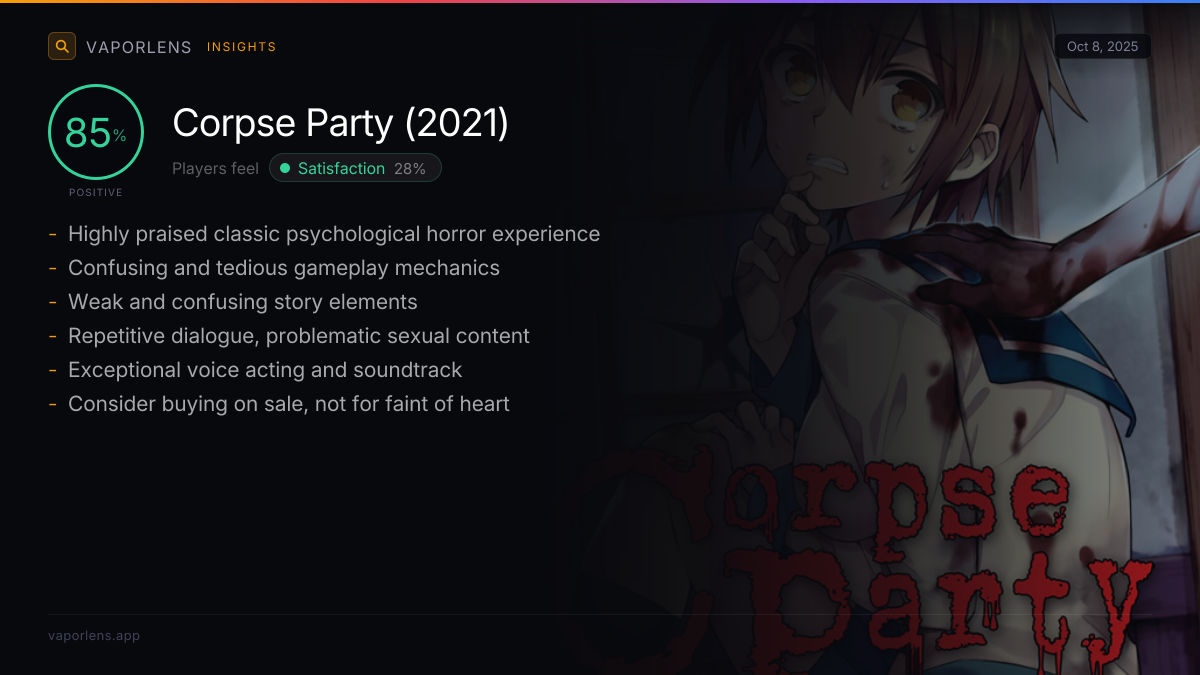This screenshot has height=675, width=1200.
Task: Open the vaporlens.app footer link
Action: pyautogui.click(x=94, y=635)
